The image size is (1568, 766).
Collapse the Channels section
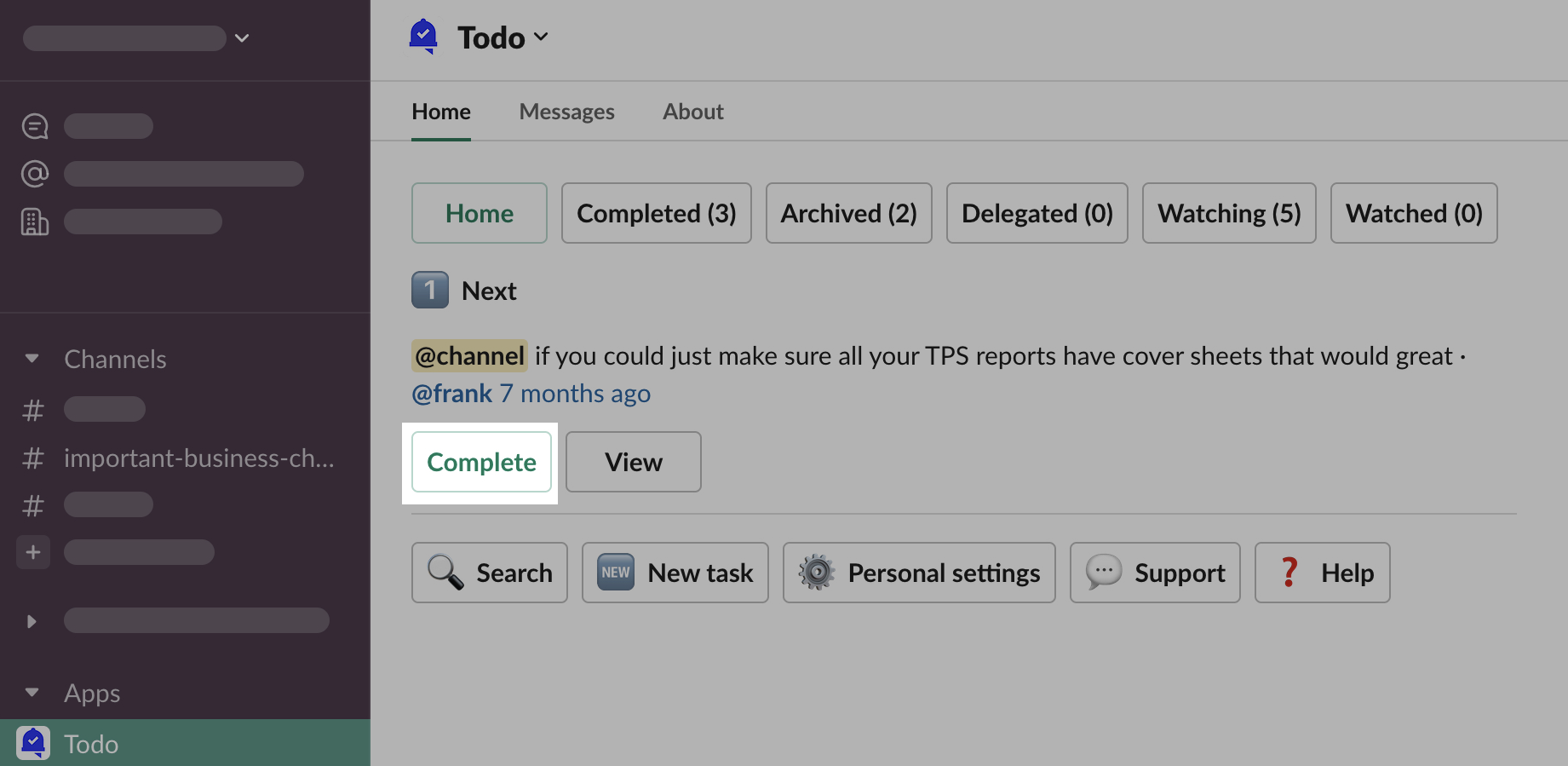tap(32, 359)
